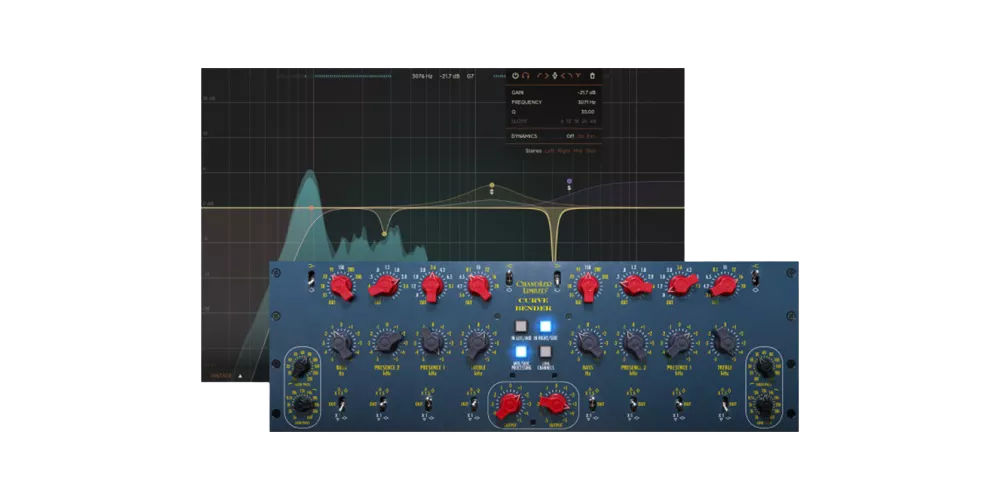Flip the left channel treble shelf/bell switch
1000x500 pixels.
[x=509, y=277]
